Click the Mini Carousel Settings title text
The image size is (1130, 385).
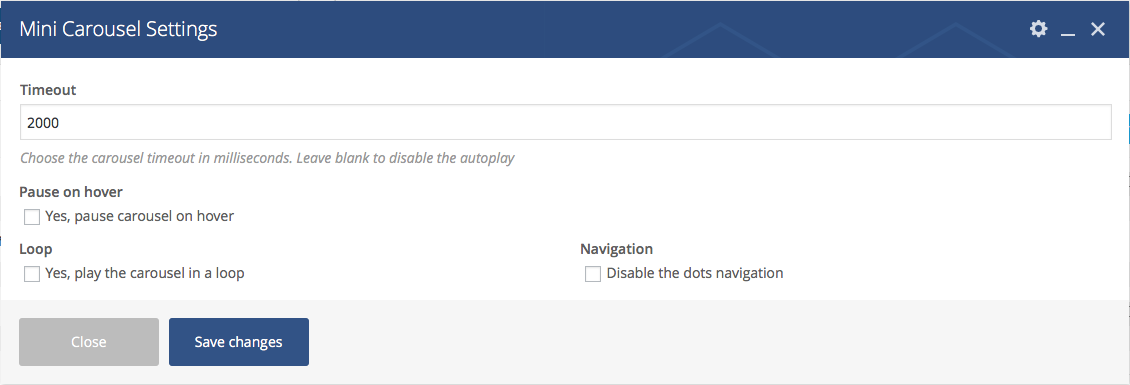[118, 29]
